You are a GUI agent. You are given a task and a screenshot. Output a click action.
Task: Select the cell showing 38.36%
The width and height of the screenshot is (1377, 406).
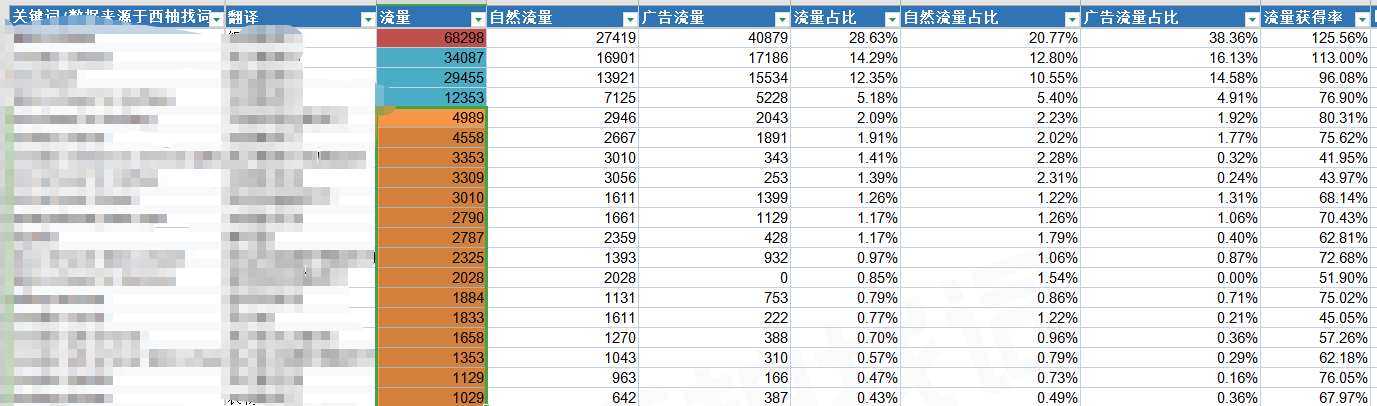1170,37
